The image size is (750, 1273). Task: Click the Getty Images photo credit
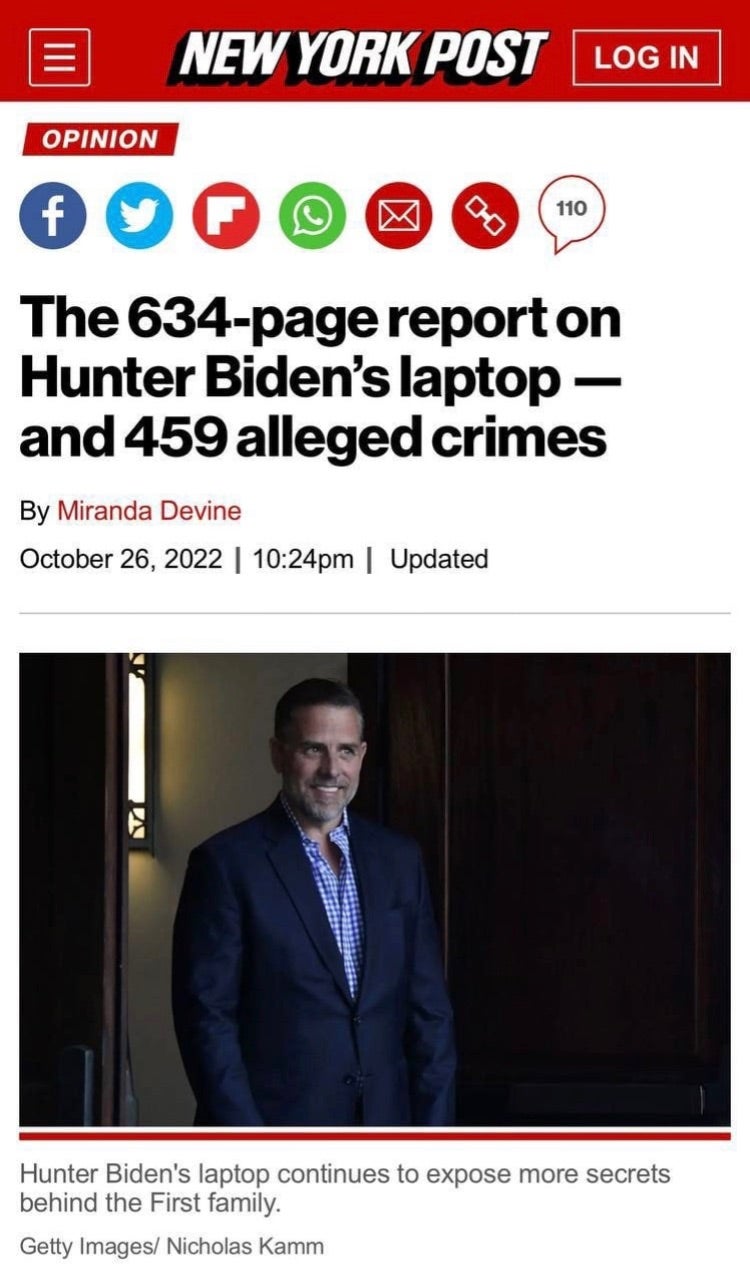point(171,1246)
